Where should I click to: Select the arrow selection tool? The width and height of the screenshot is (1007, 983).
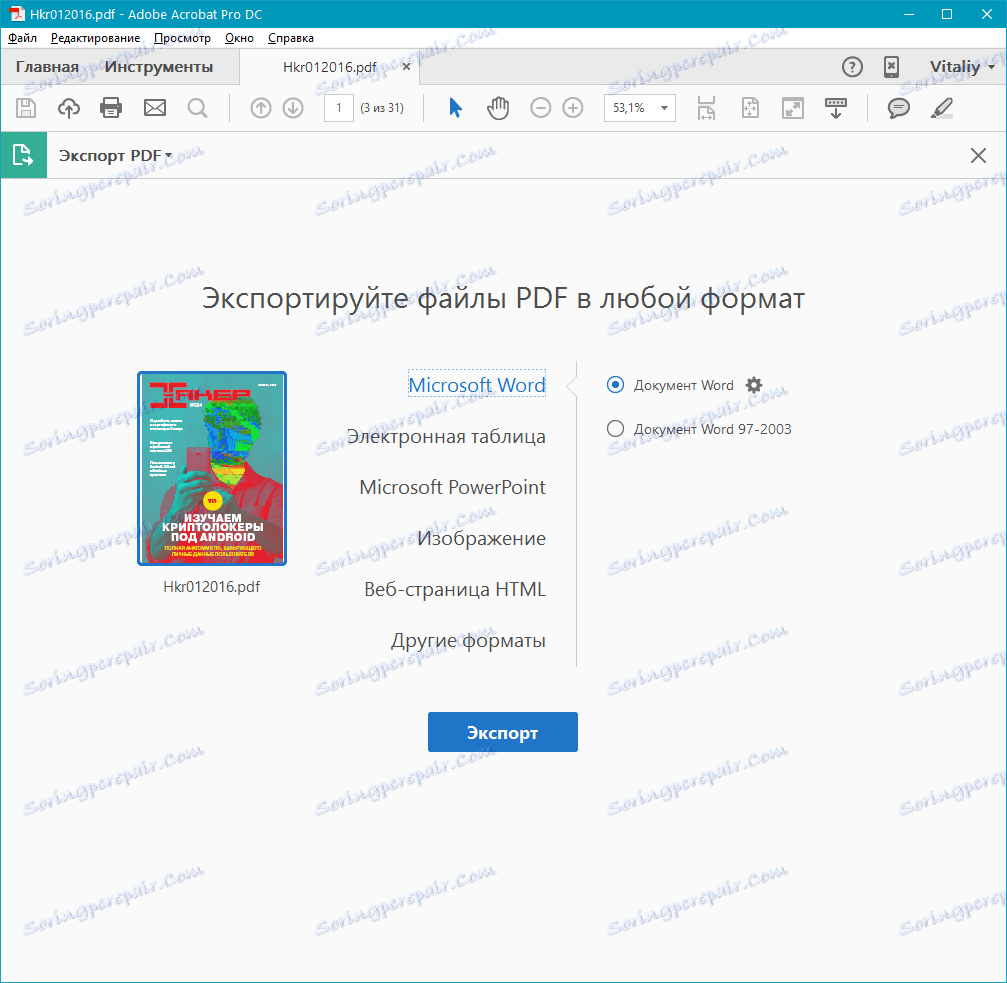pyautogui.click(x=455, y=108)
